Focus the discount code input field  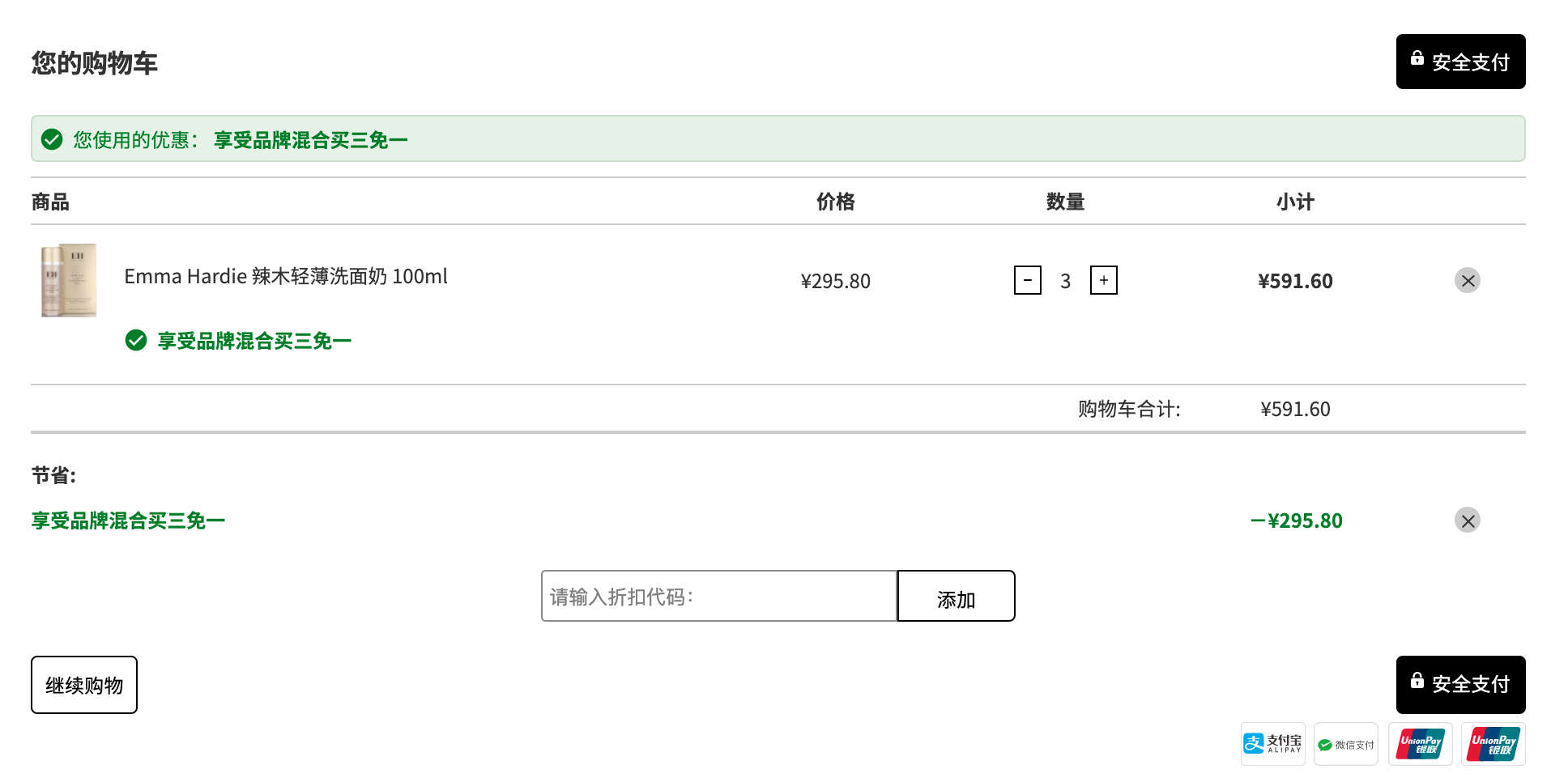tap(719, 596)
